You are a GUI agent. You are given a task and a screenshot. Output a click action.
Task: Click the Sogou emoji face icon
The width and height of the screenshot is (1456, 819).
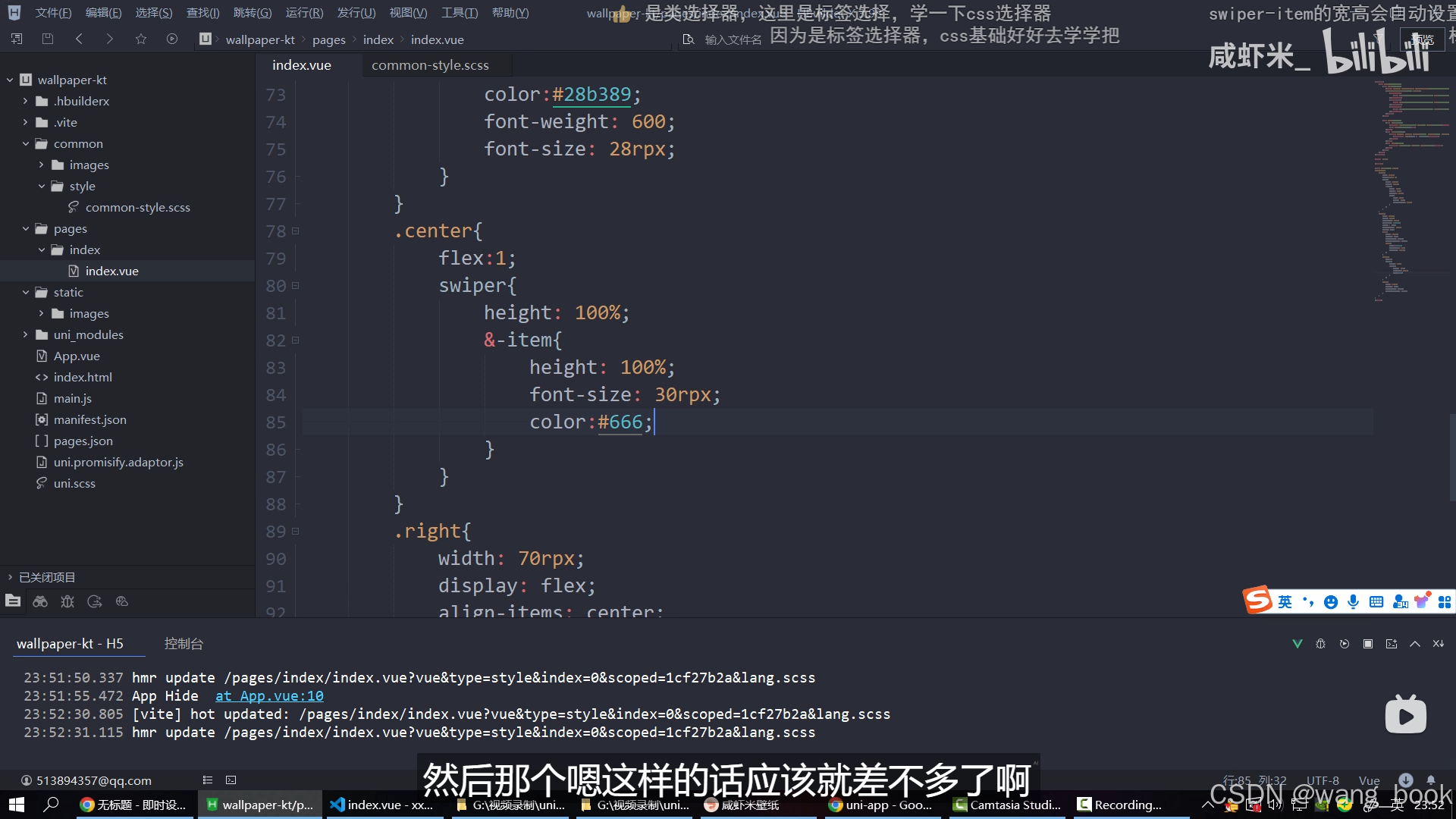click(1331, 601)
